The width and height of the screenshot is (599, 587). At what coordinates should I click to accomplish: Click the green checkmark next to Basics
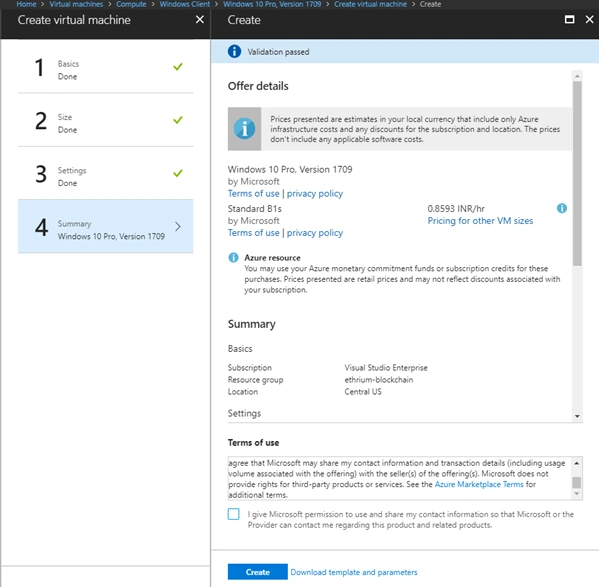coord(178,67)
